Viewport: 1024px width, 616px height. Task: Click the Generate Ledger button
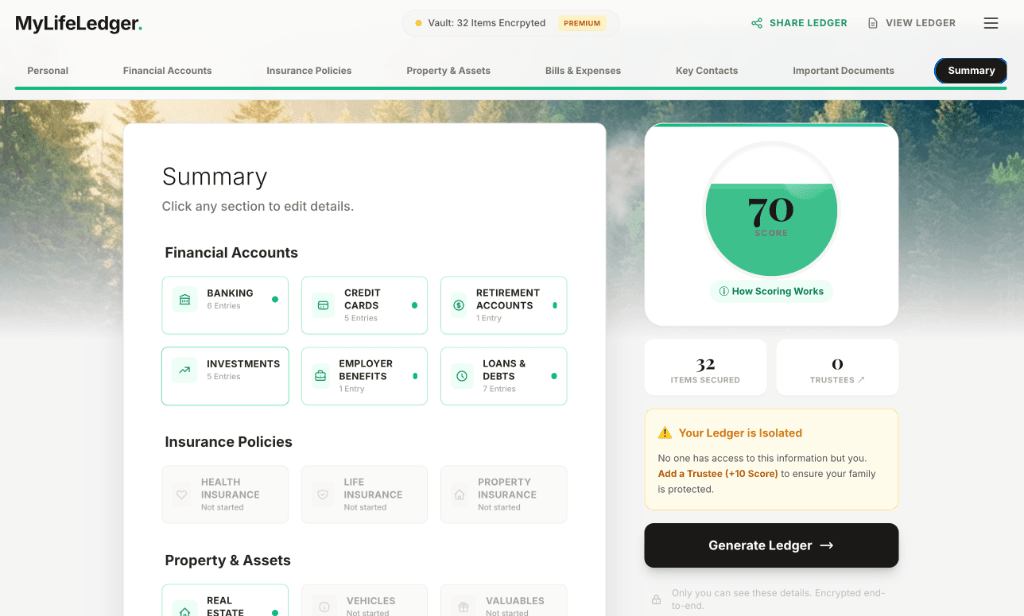point(771,545)
